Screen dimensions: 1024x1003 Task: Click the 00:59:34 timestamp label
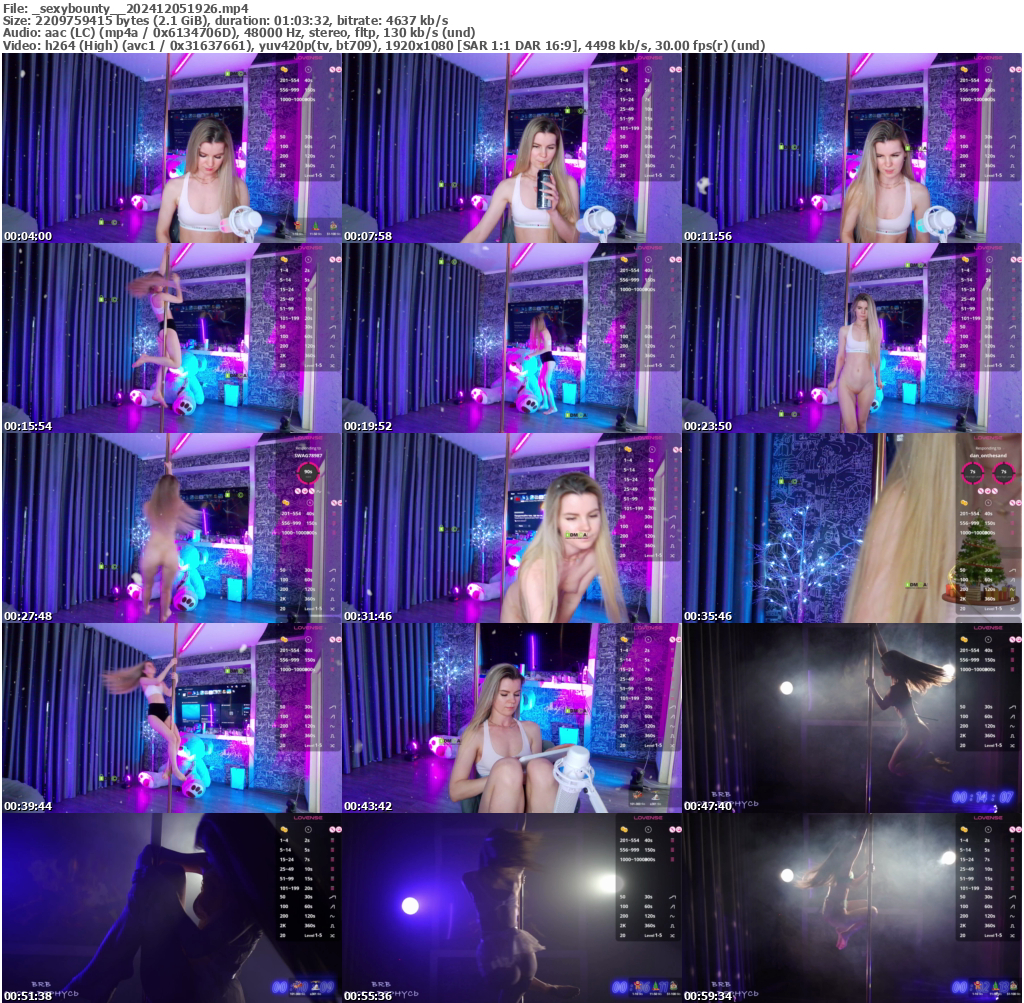click(708, 996)
